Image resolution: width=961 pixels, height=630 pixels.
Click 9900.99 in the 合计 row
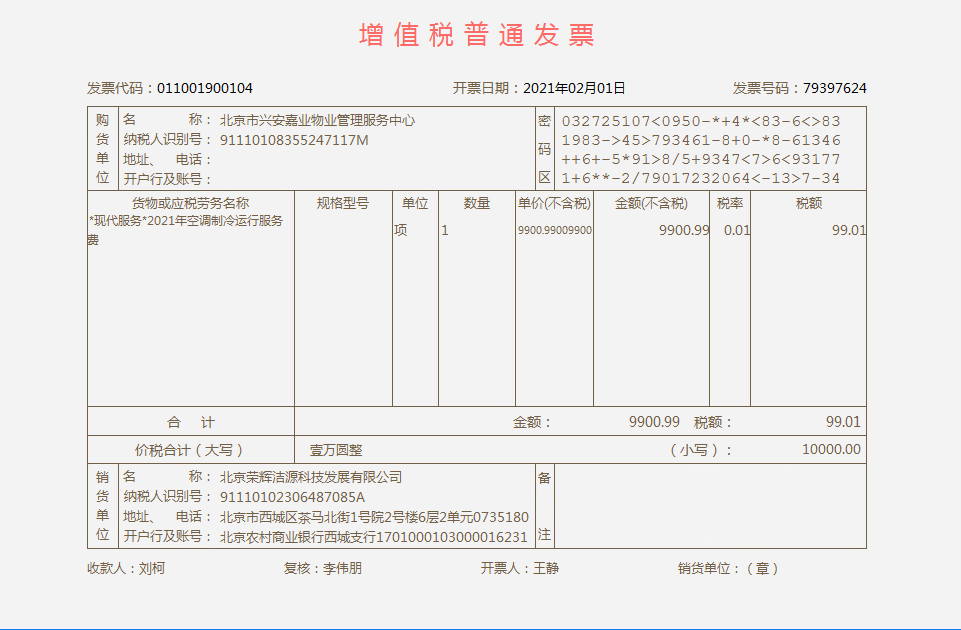pos(654,422)
